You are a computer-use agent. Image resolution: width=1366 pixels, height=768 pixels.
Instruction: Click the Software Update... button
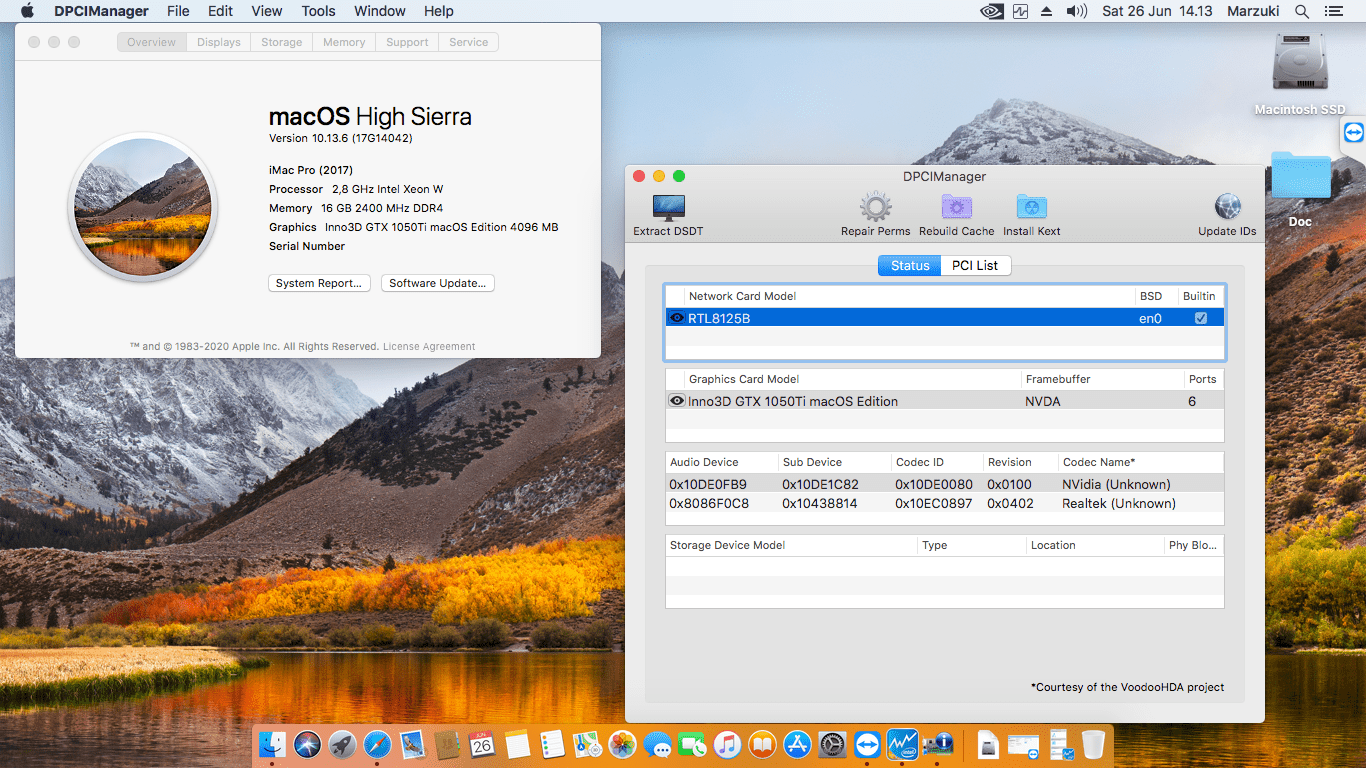(x=438, y=283)
